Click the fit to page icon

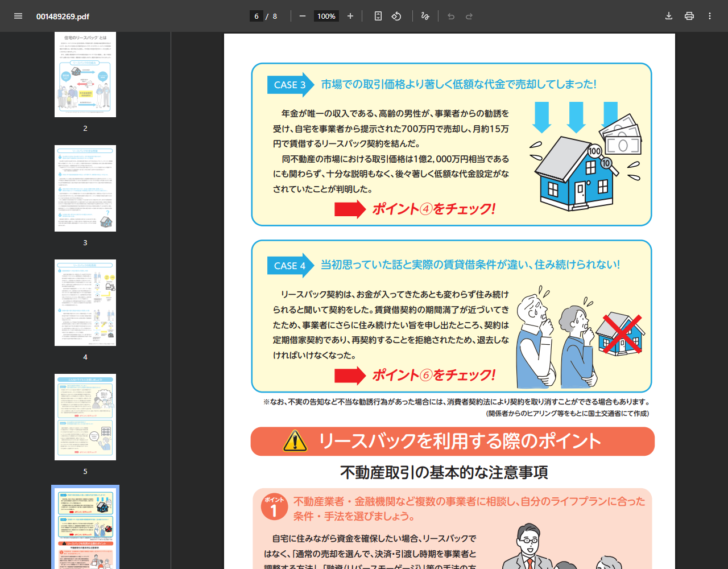378,16
